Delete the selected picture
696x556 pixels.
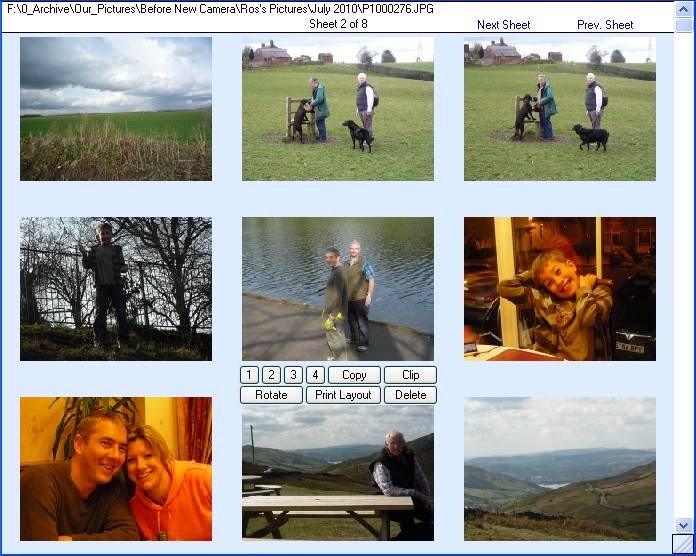[411, 395]
